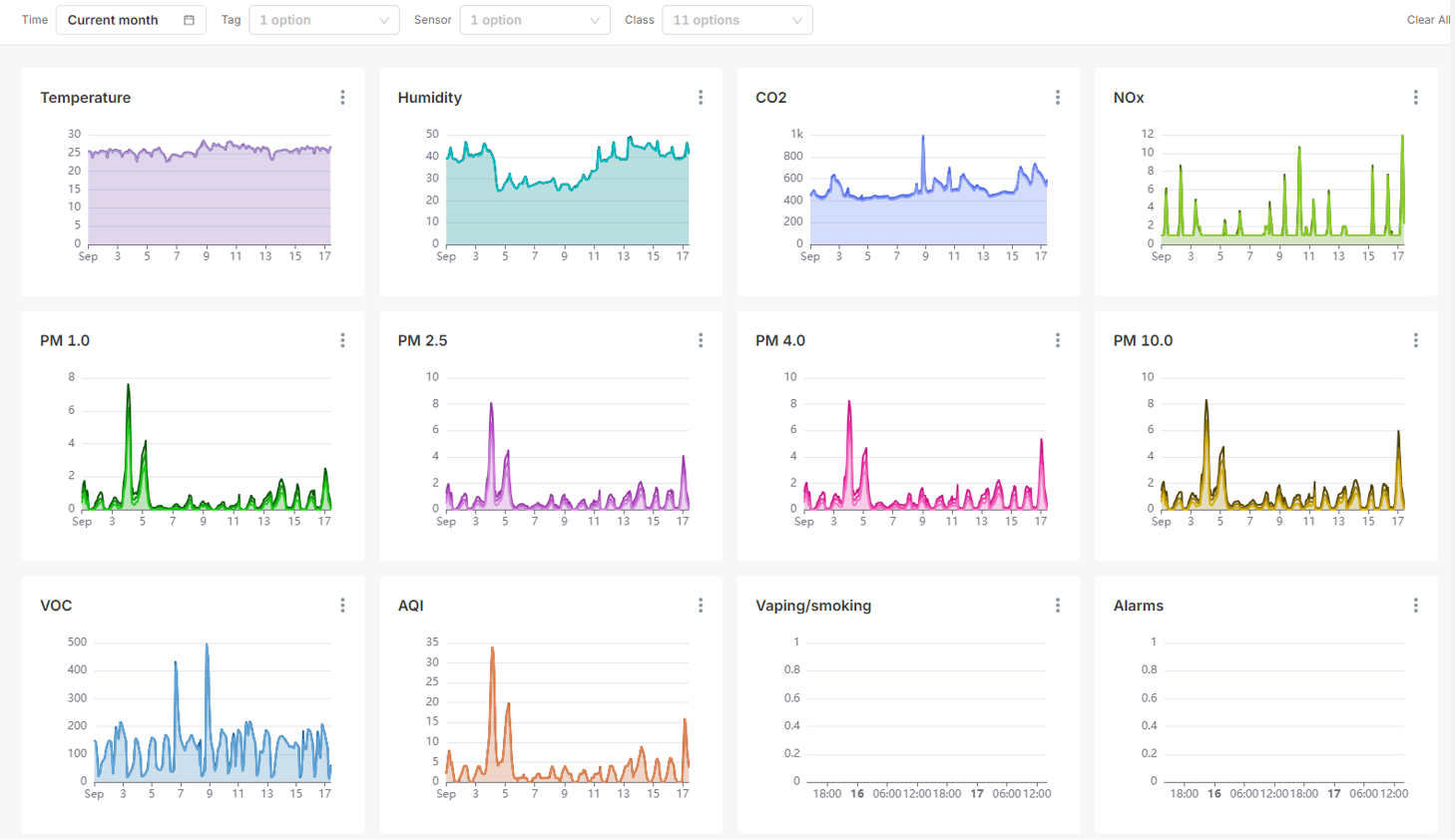Expand the Tag filter dropdown
Image resolution: width=1455 pixels, height=840 pixels.
pos(324,20)
